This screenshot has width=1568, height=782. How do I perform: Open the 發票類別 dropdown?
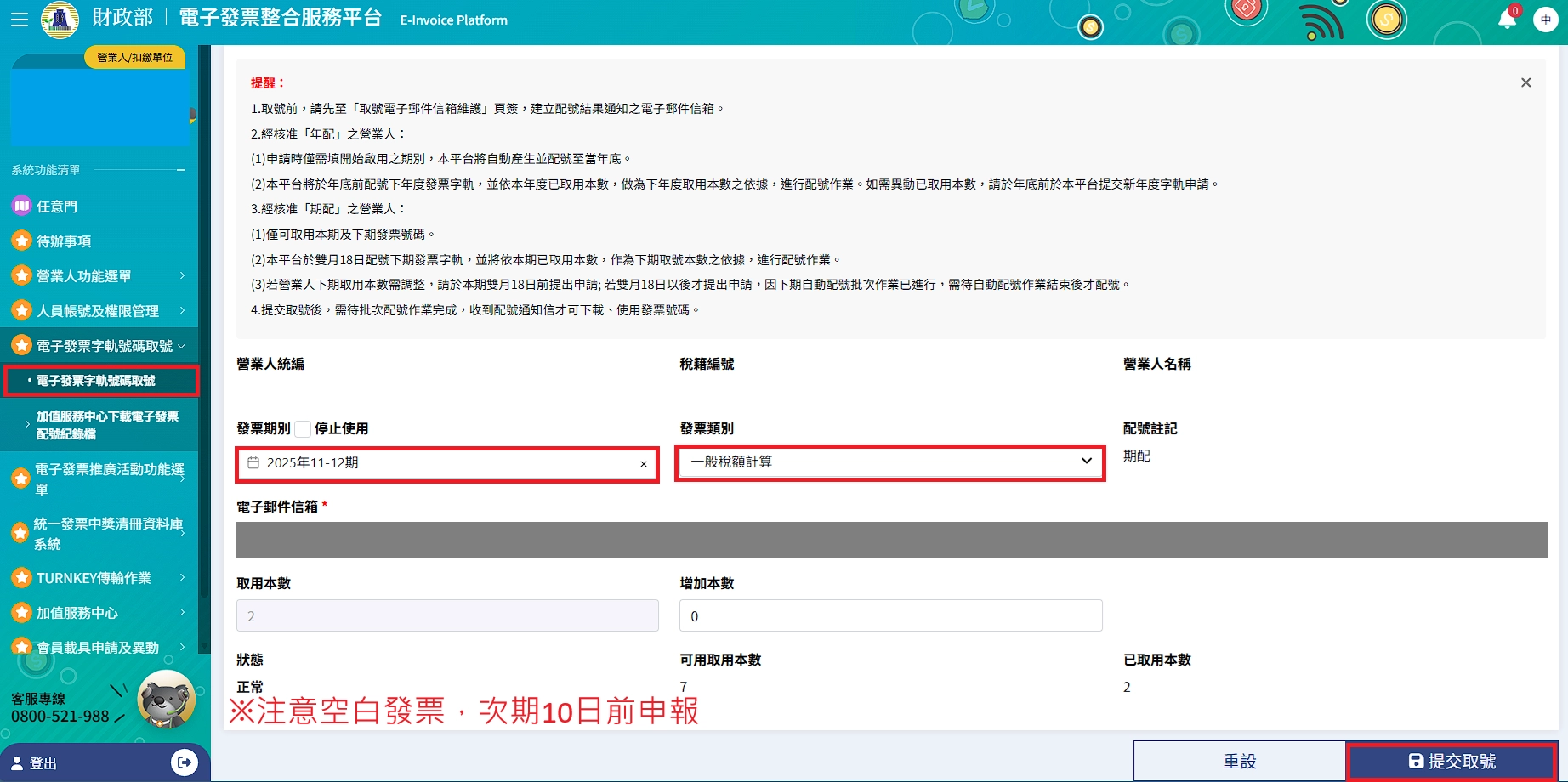coord(889,462)
